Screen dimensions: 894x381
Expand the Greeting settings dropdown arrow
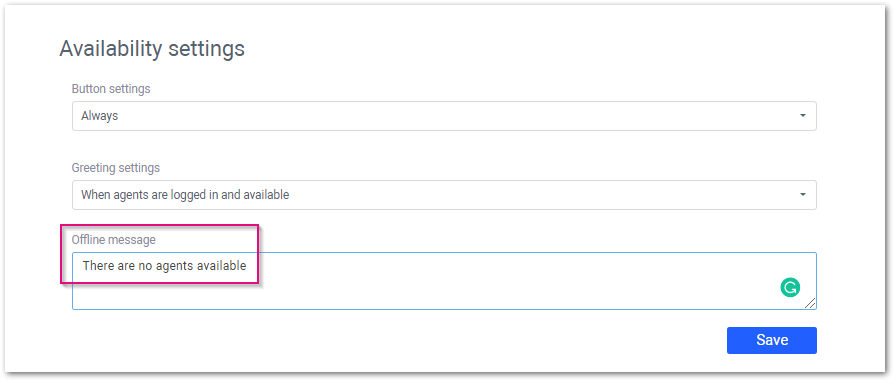coord(803,194)
